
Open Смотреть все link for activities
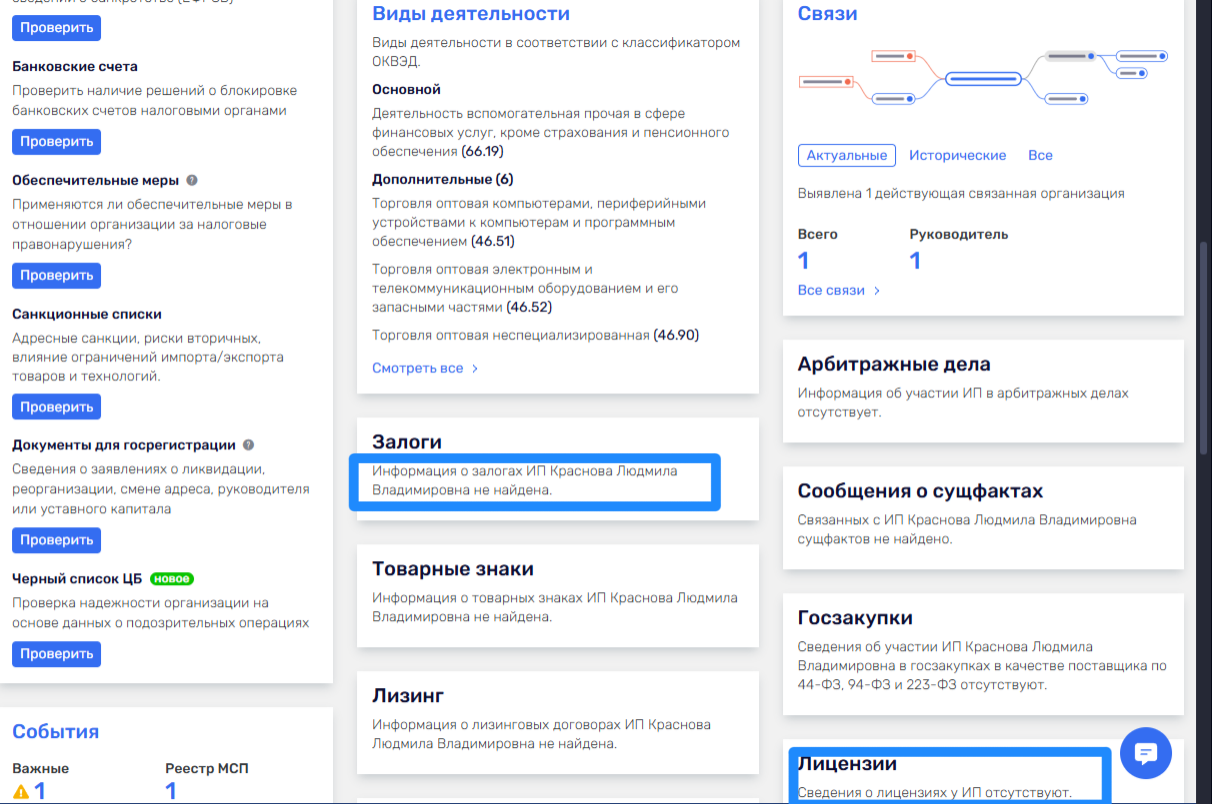coord(418,368)
